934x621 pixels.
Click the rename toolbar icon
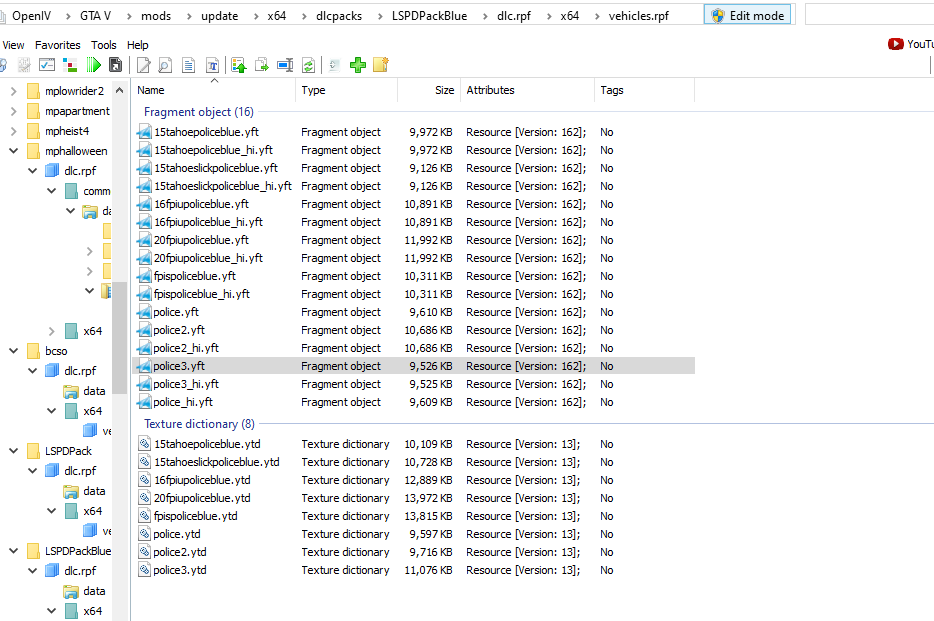284,65
